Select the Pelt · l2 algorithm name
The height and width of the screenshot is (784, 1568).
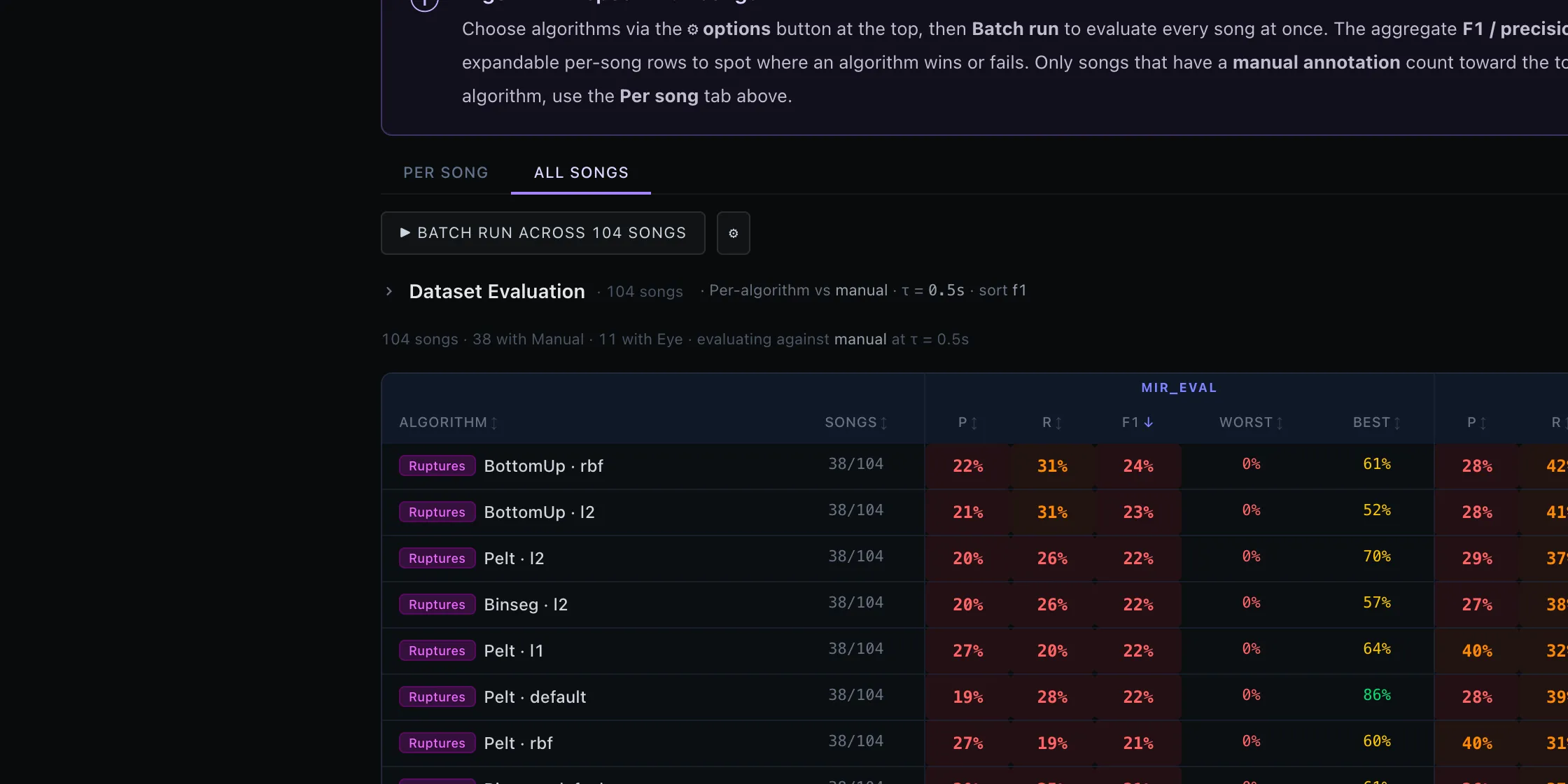click(514, 559)
